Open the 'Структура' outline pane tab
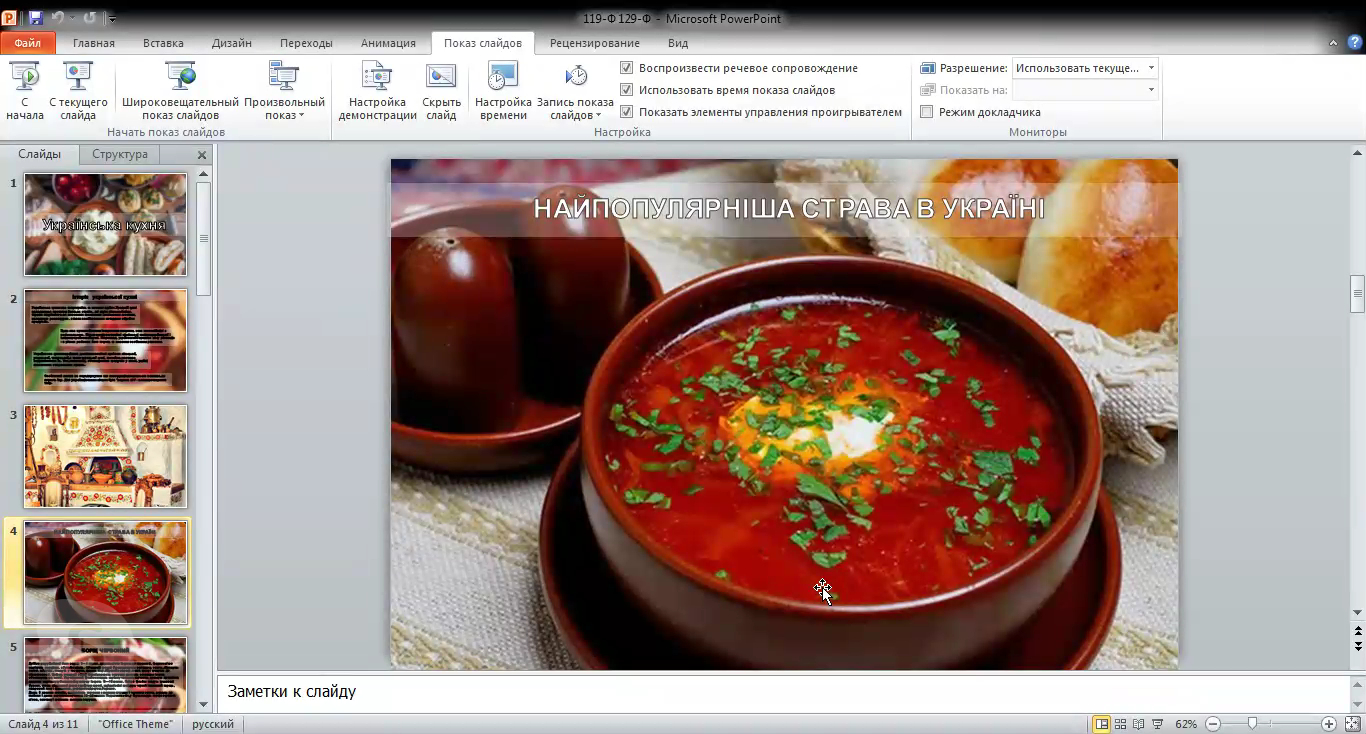 (119, 154)
